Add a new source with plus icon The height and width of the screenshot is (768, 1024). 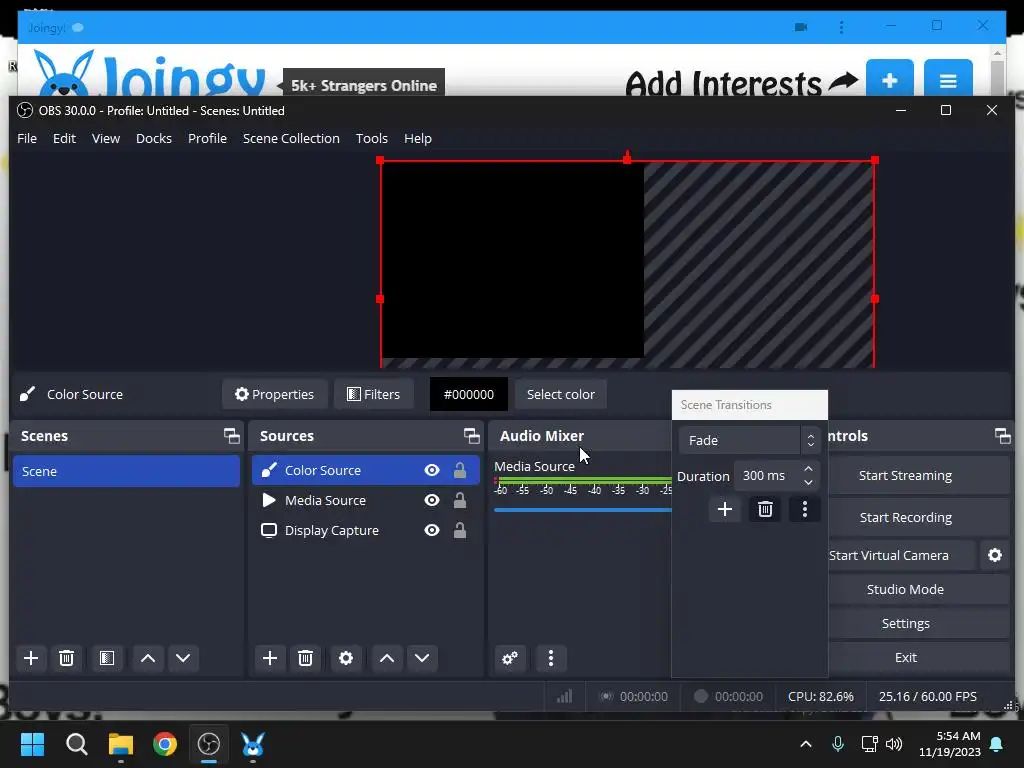pyautogui.click(x=270, y=658)
